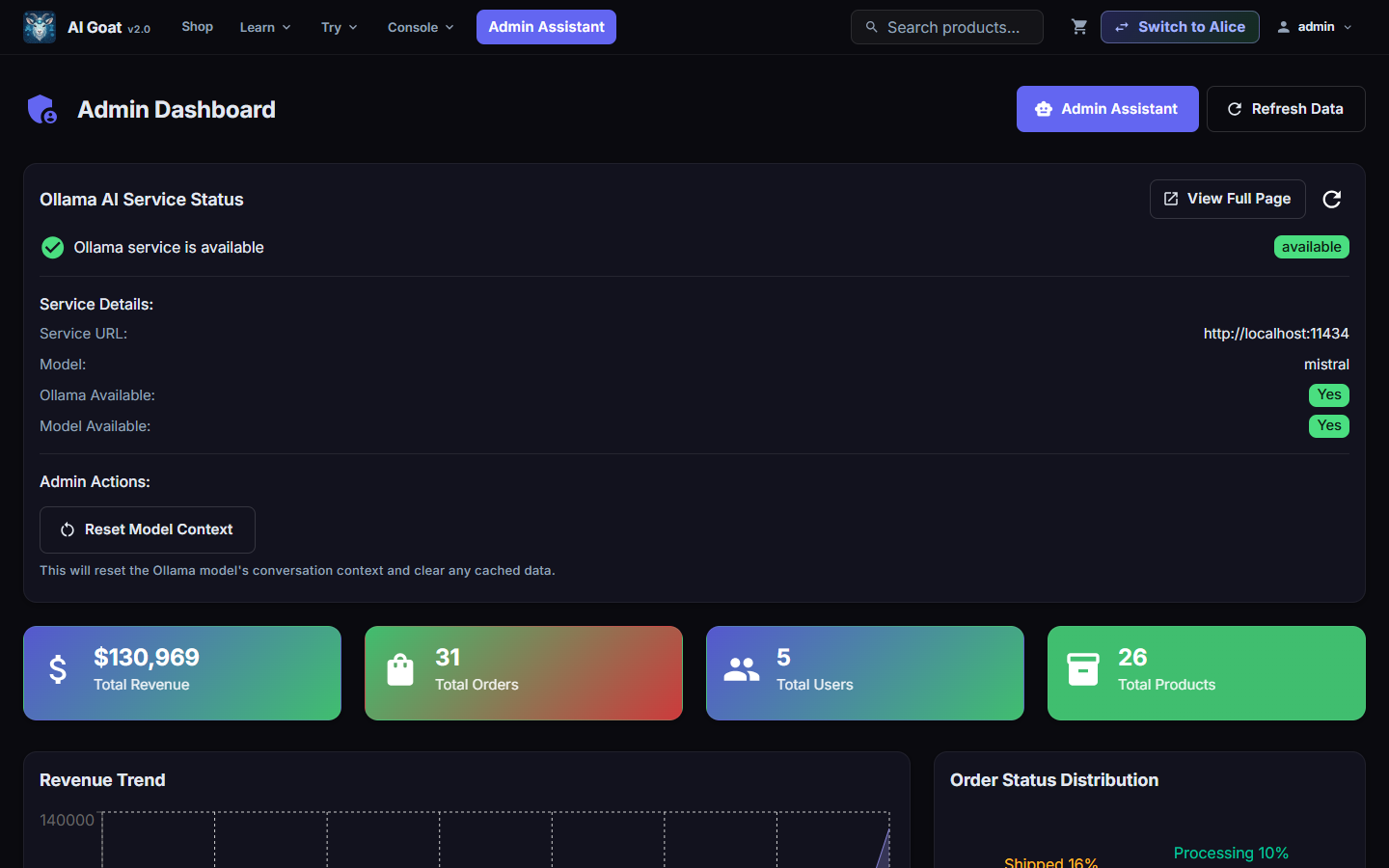1389x868 pixels.
Task: Click the Ollama AI Service Status heading
Action: [142, 200]
